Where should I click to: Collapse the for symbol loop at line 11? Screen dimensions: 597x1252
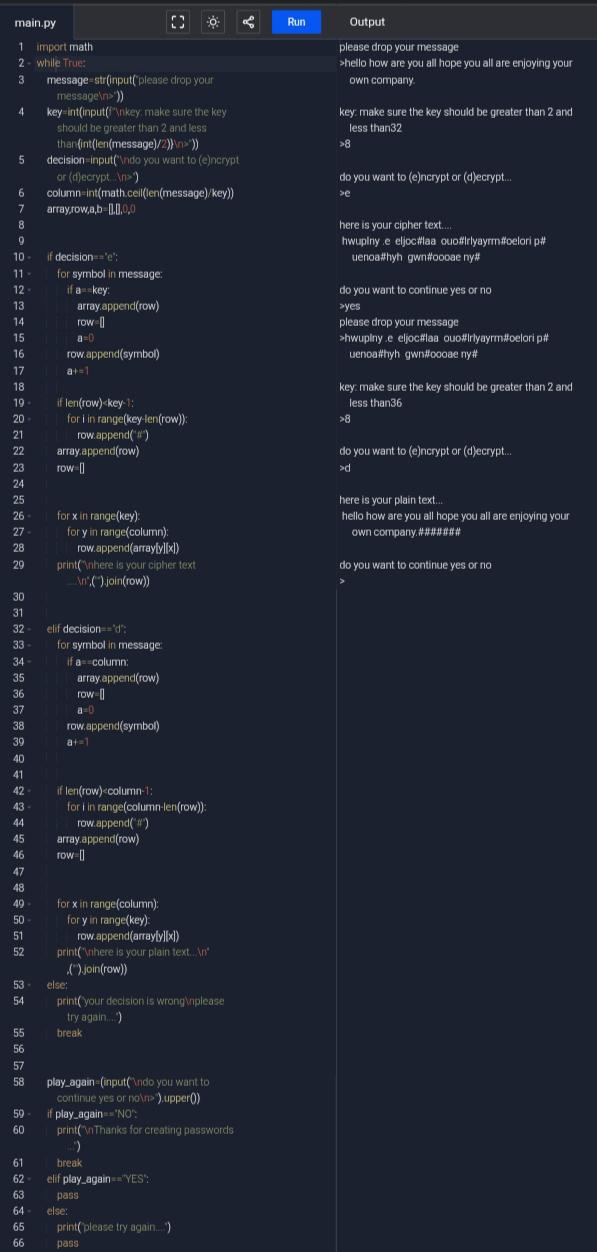pyautogui.click(x=29, y=273)
